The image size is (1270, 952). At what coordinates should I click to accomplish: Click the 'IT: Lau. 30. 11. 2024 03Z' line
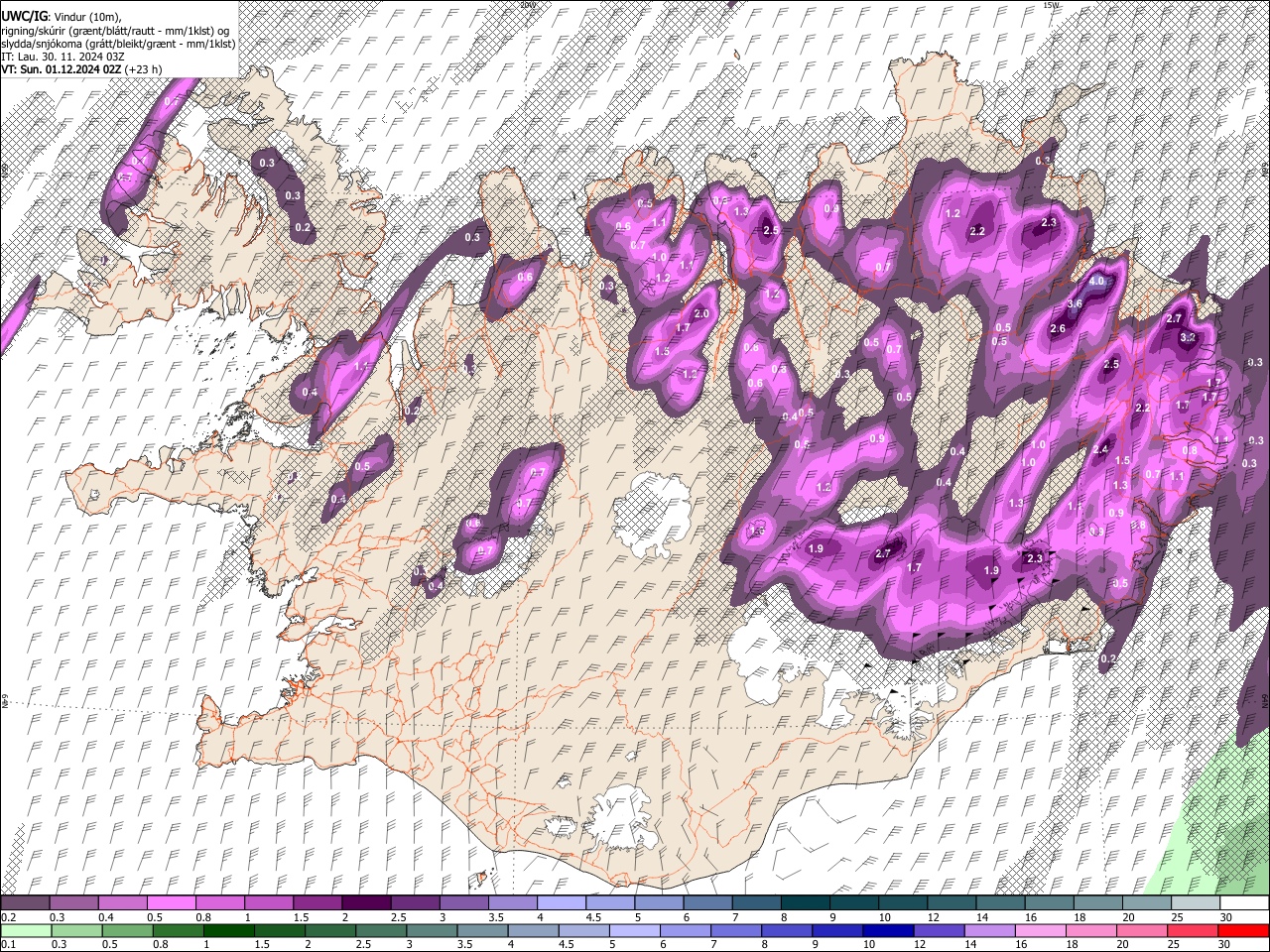(63, 57)
